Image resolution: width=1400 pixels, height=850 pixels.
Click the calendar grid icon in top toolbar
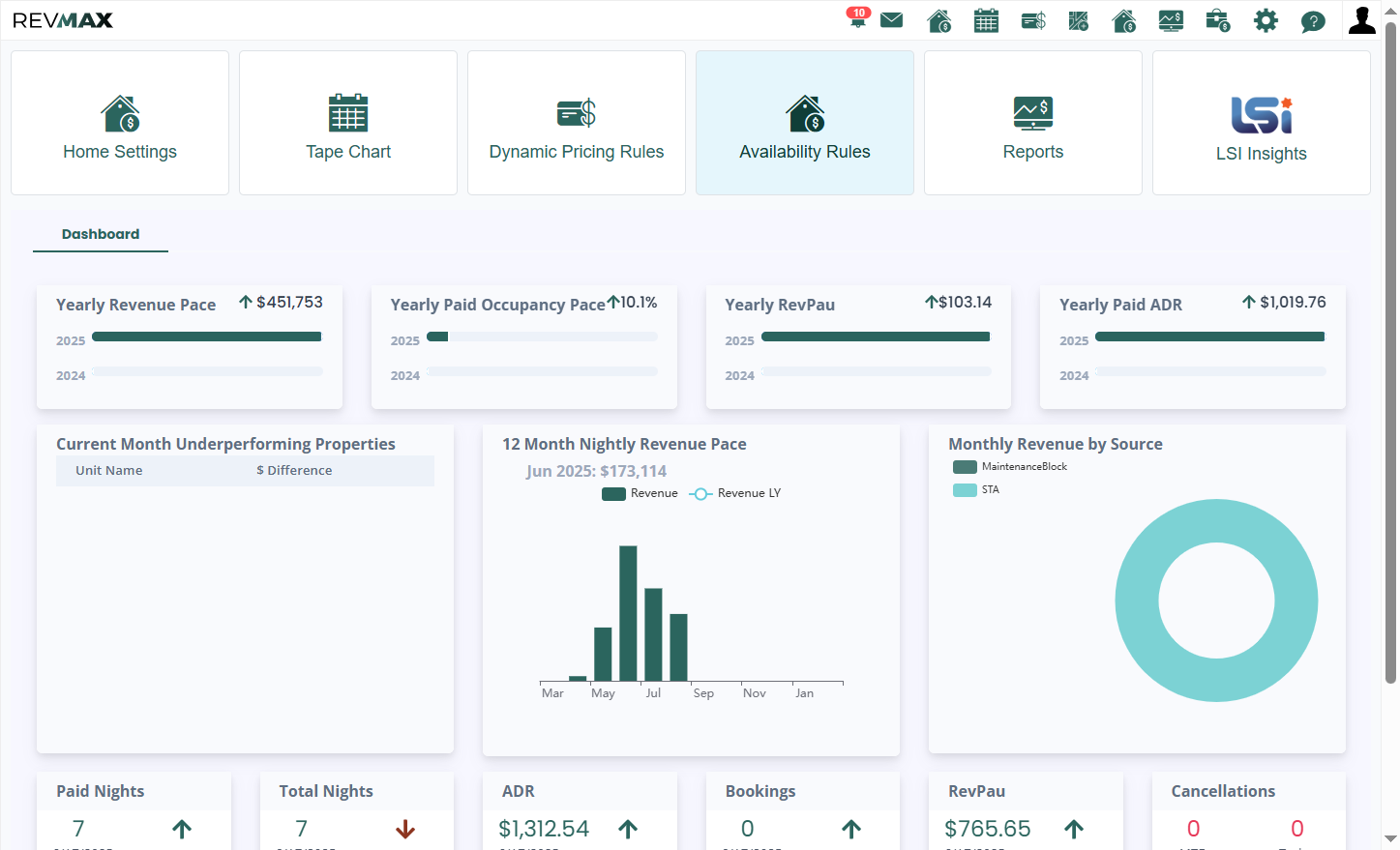986,20
